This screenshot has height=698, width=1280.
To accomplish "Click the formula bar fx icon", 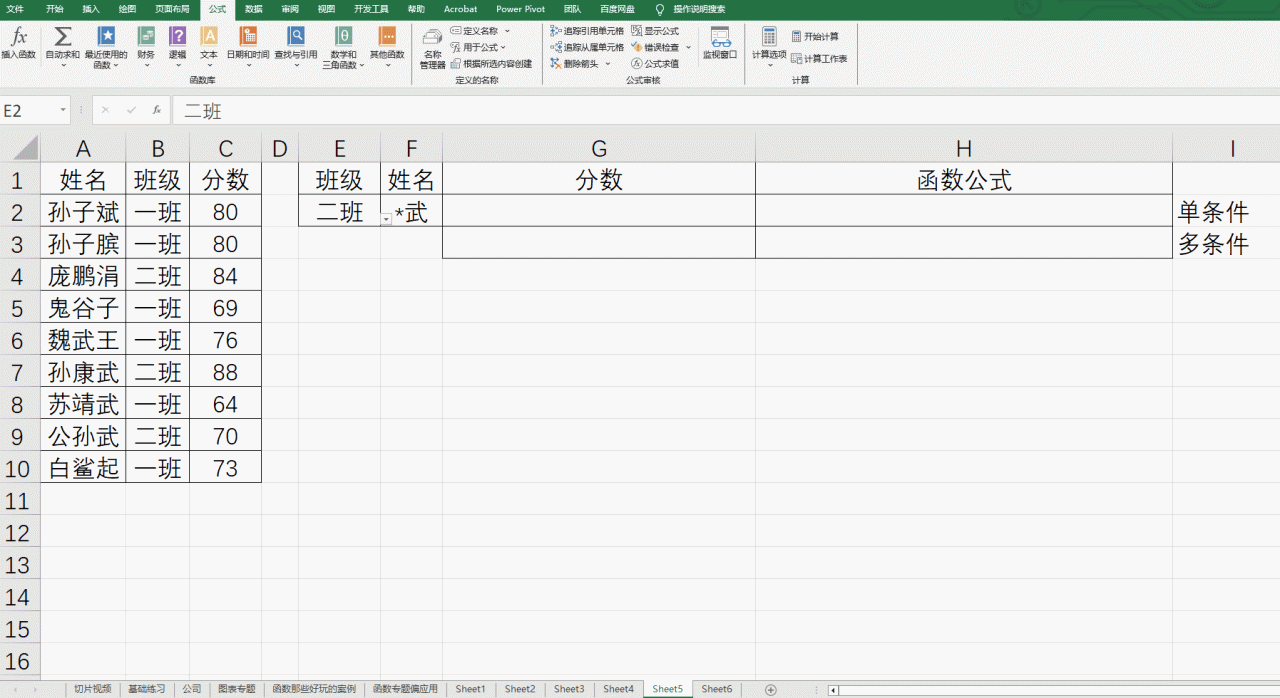I will coord(157,111).
